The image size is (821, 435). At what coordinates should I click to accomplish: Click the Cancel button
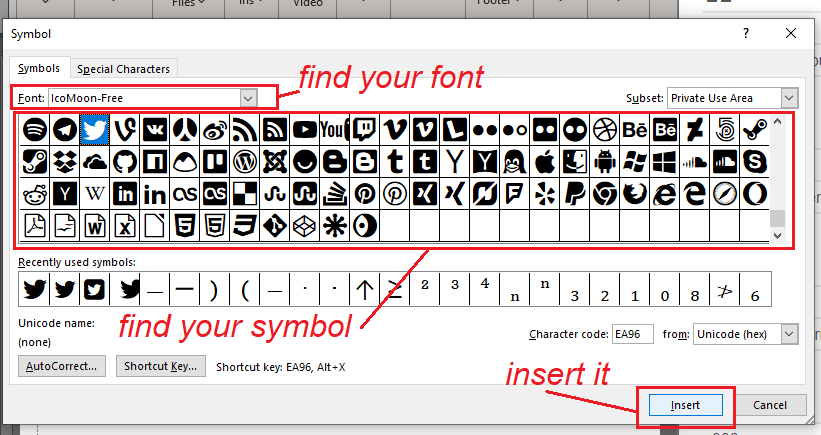point(770,405)
